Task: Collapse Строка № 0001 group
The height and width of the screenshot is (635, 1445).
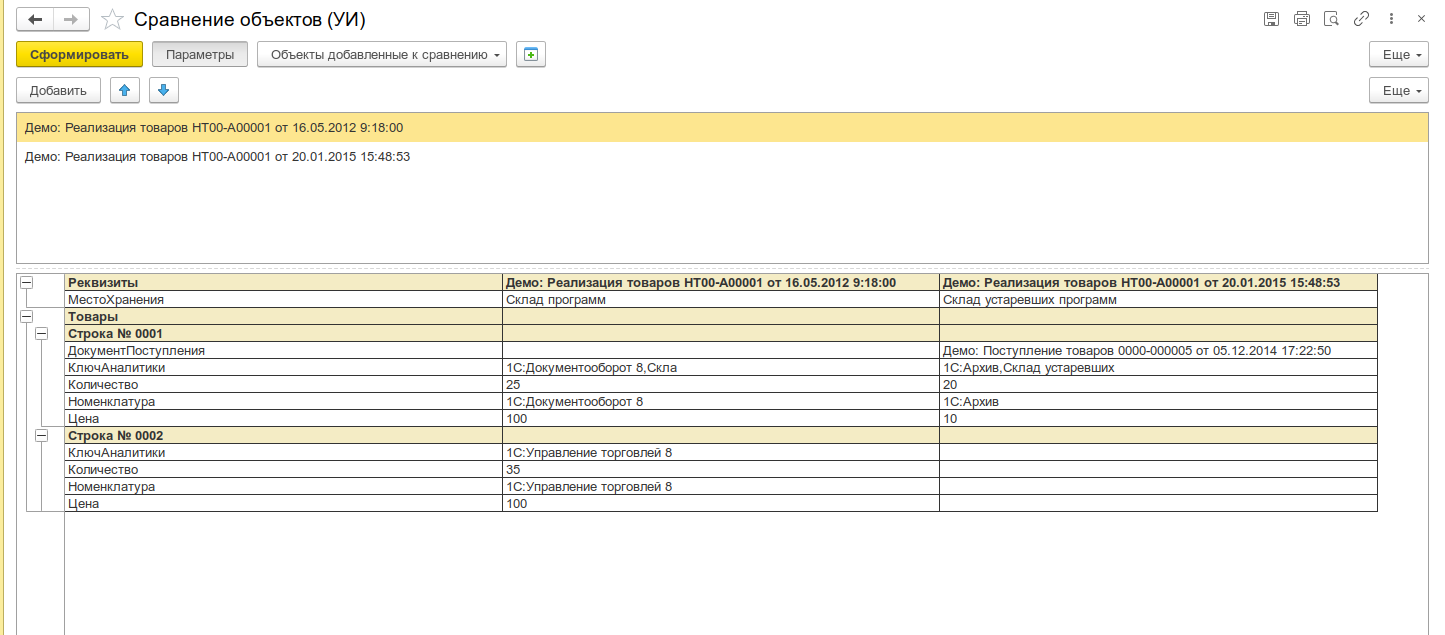Action: click(x=42, y=333)
